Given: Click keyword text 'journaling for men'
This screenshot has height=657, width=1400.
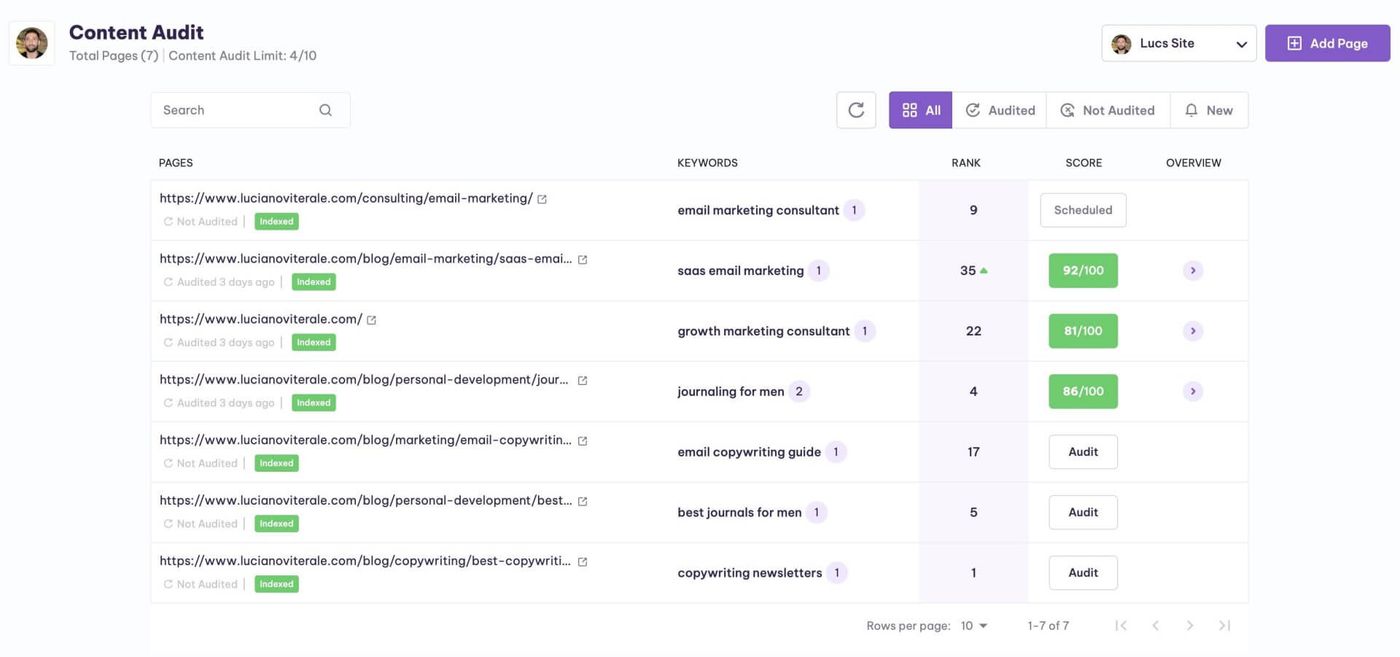Looking at the screenshot, I should tap(731, 392).
